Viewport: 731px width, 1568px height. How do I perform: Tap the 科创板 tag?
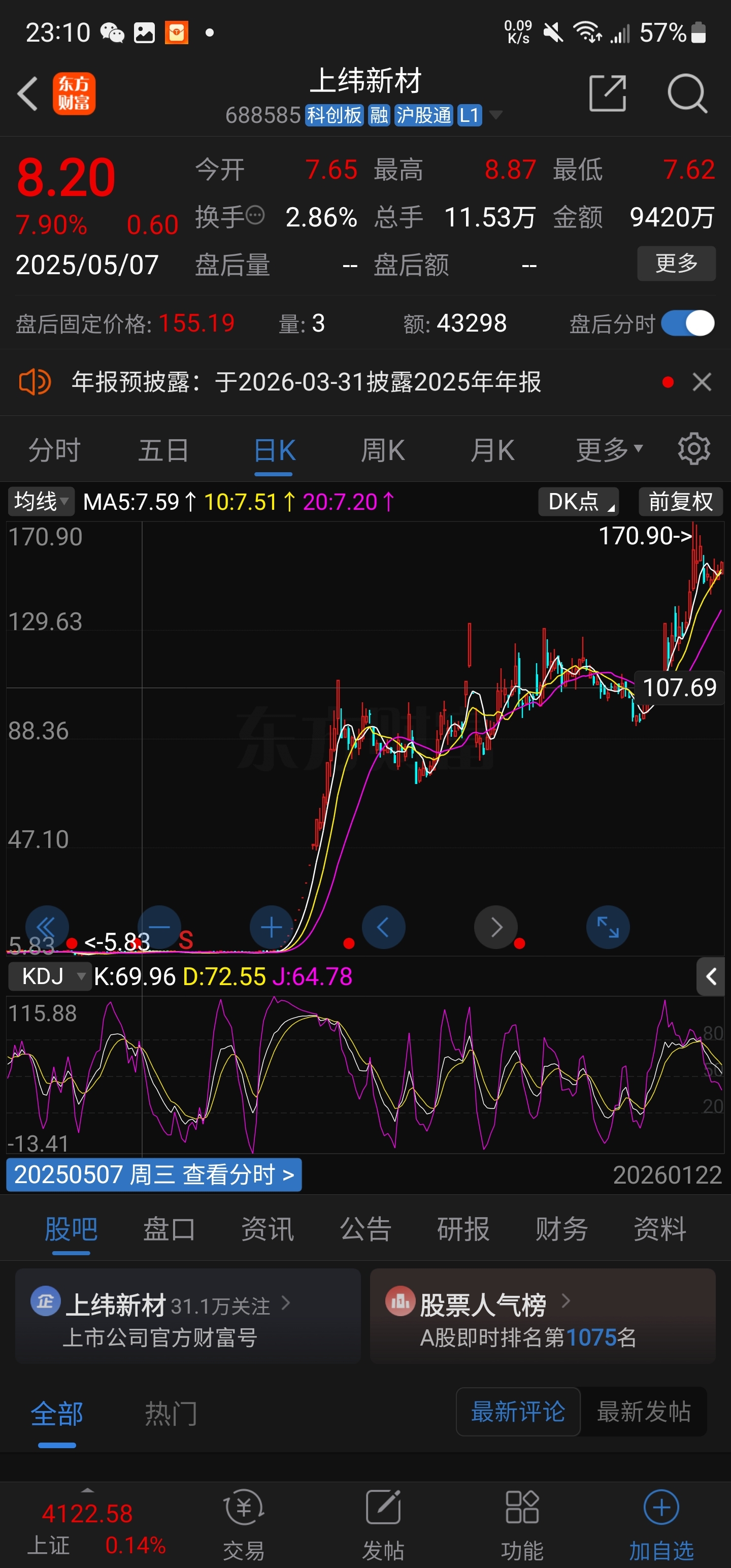[x=334, y=114]
